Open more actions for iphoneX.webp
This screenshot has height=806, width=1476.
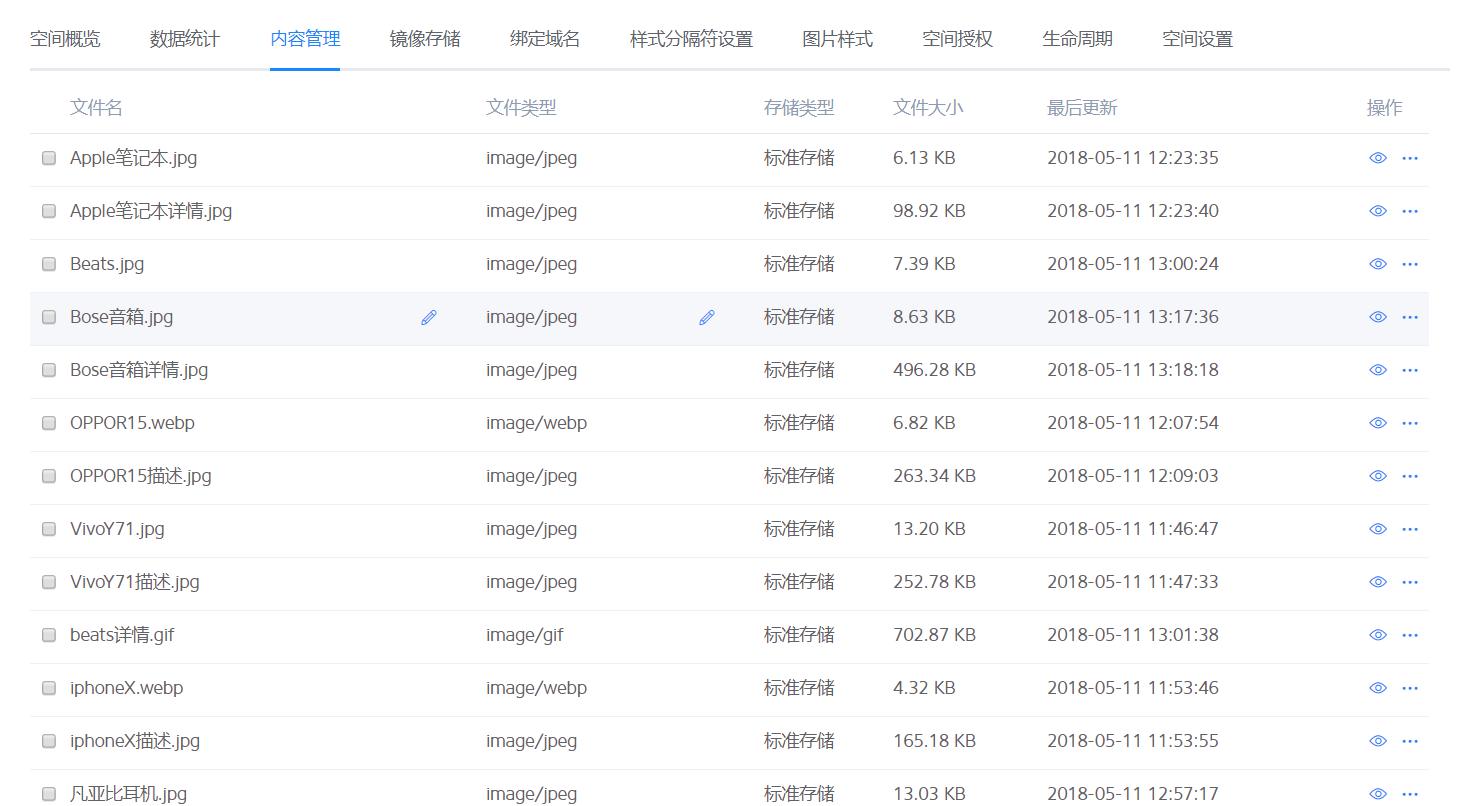tap(1410, 688)
